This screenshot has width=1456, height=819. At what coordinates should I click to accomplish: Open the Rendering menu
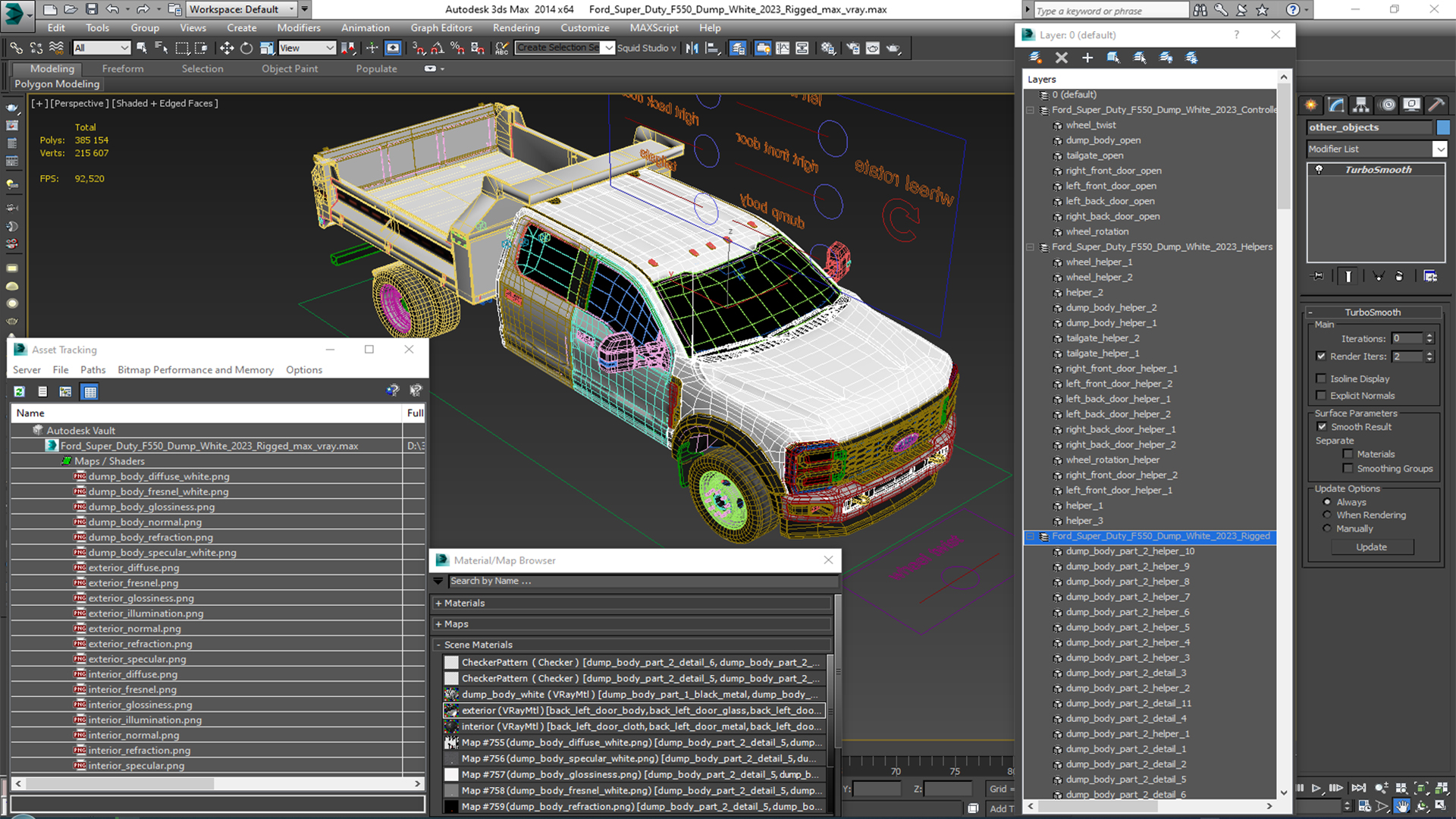pyautogui.click(x=516, y=27)
